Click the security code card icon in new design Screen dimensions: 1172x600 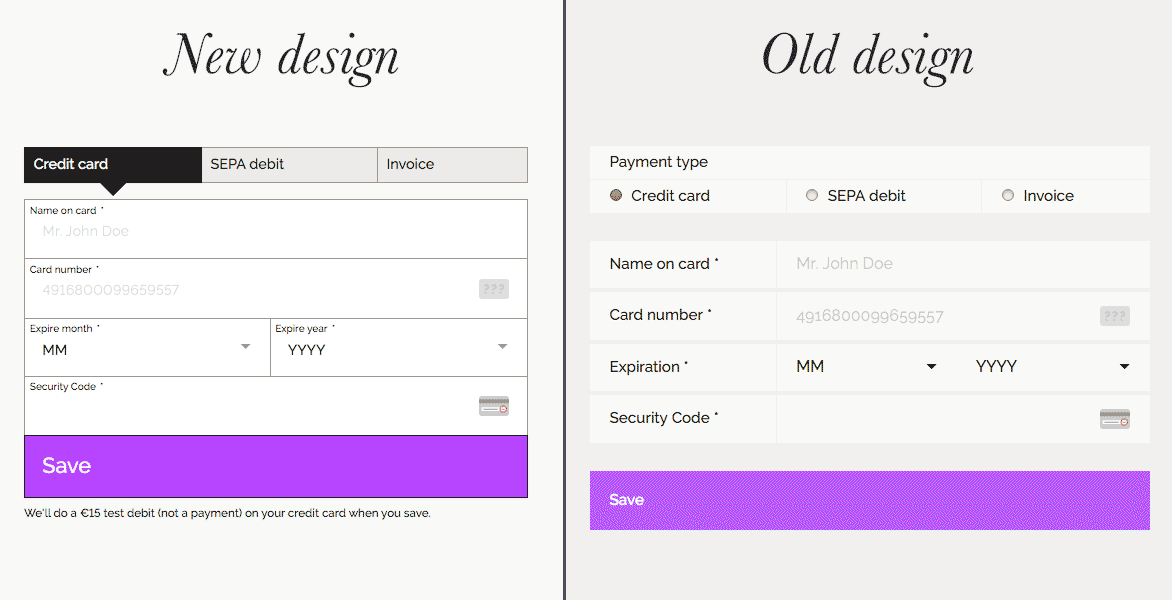tap(493, 406)
